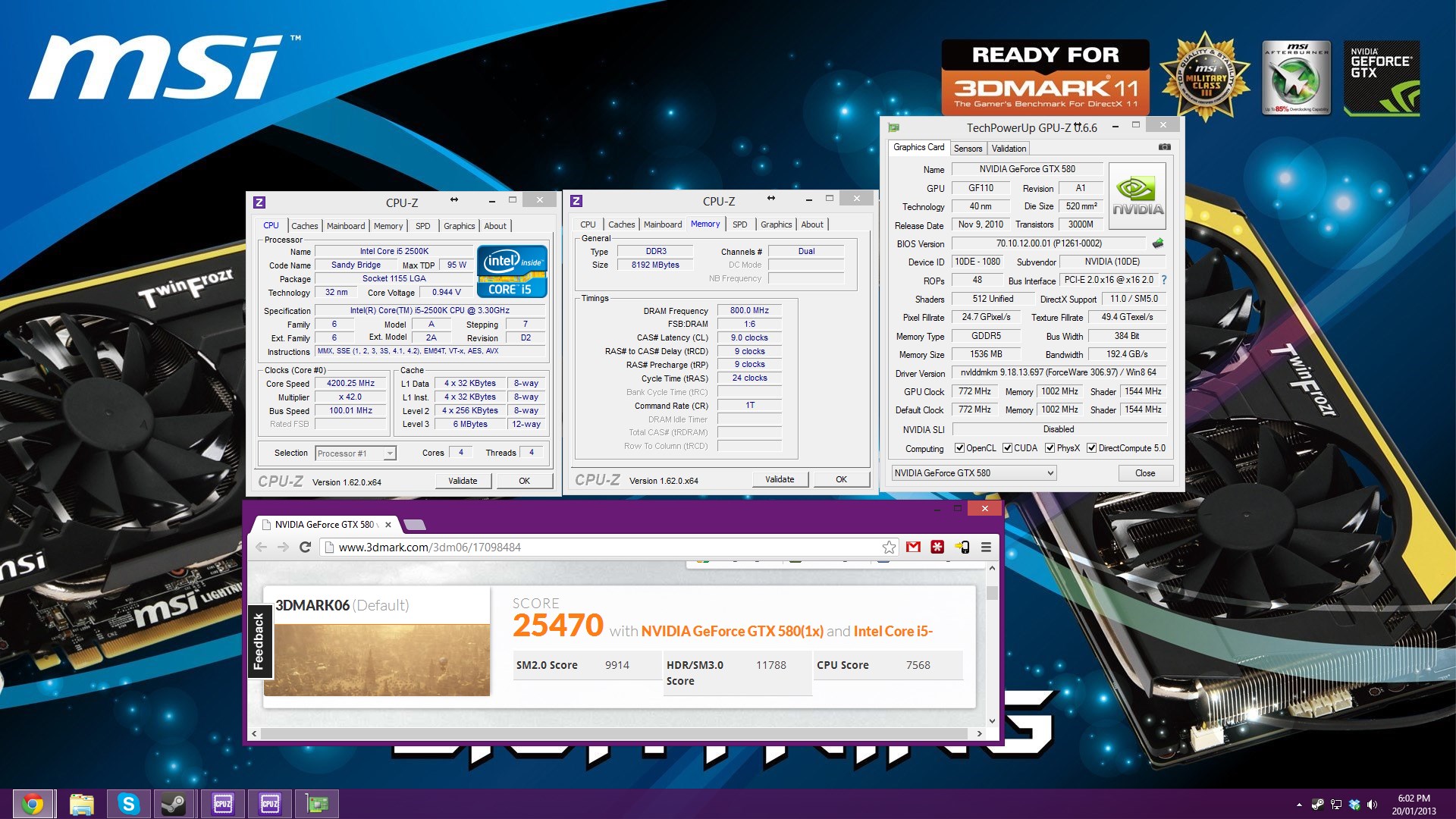Click the horizontal scrollbar right arrow
Screen dimensions: 1456x819
click(x=979, y=733)
